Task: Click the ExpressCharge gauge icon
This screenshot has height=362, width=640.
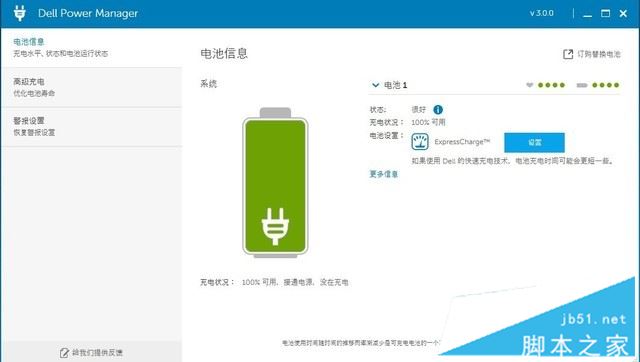Action: (420, 142)
